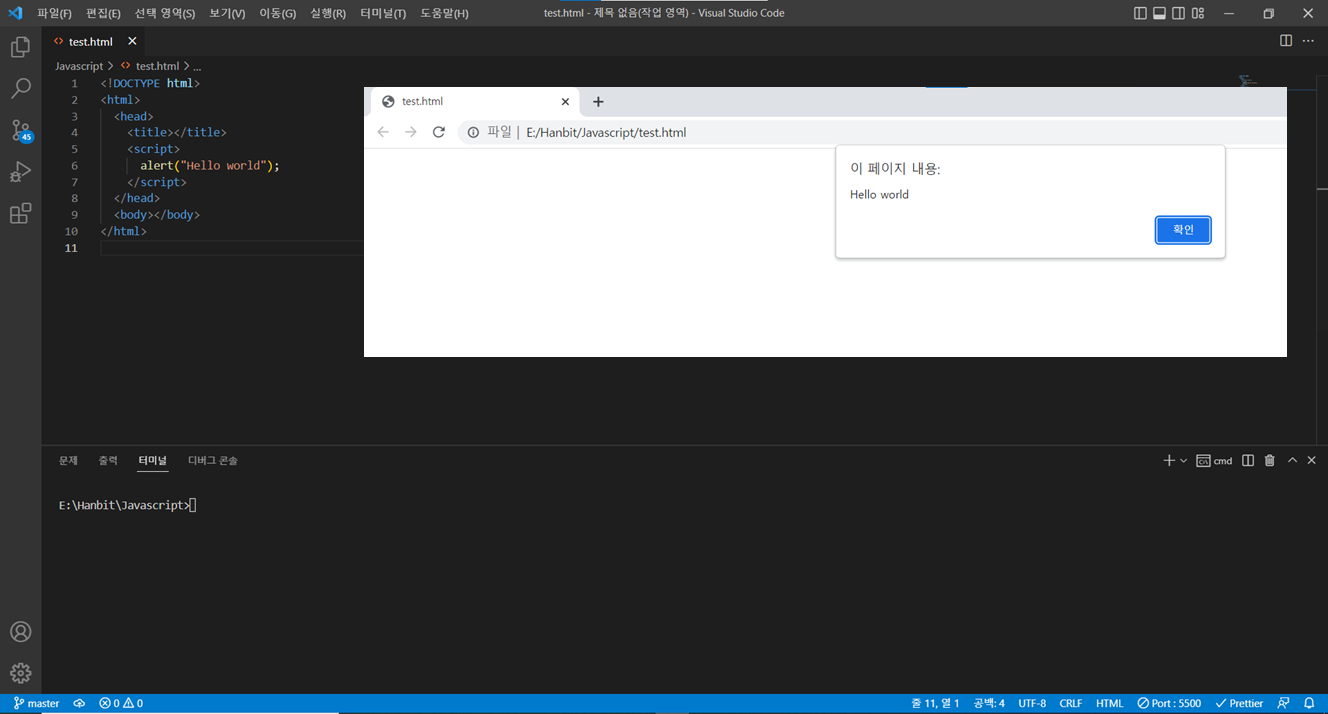The width and height of the screenshot is (1328, 714).
Task: Click line 6 alert code text
Action: [x=210, y=165]
